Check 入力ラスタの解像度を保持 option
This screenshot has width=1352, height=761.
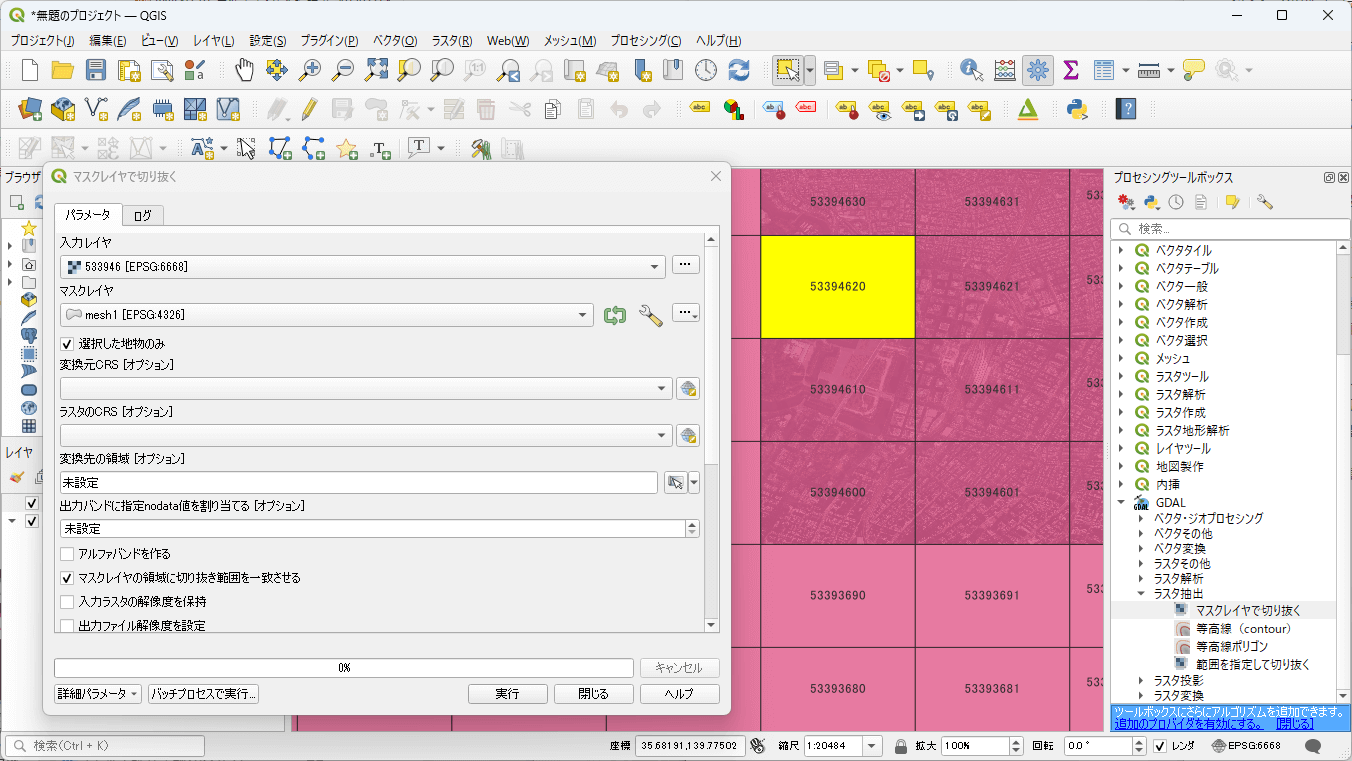click(x=67, y=602)
